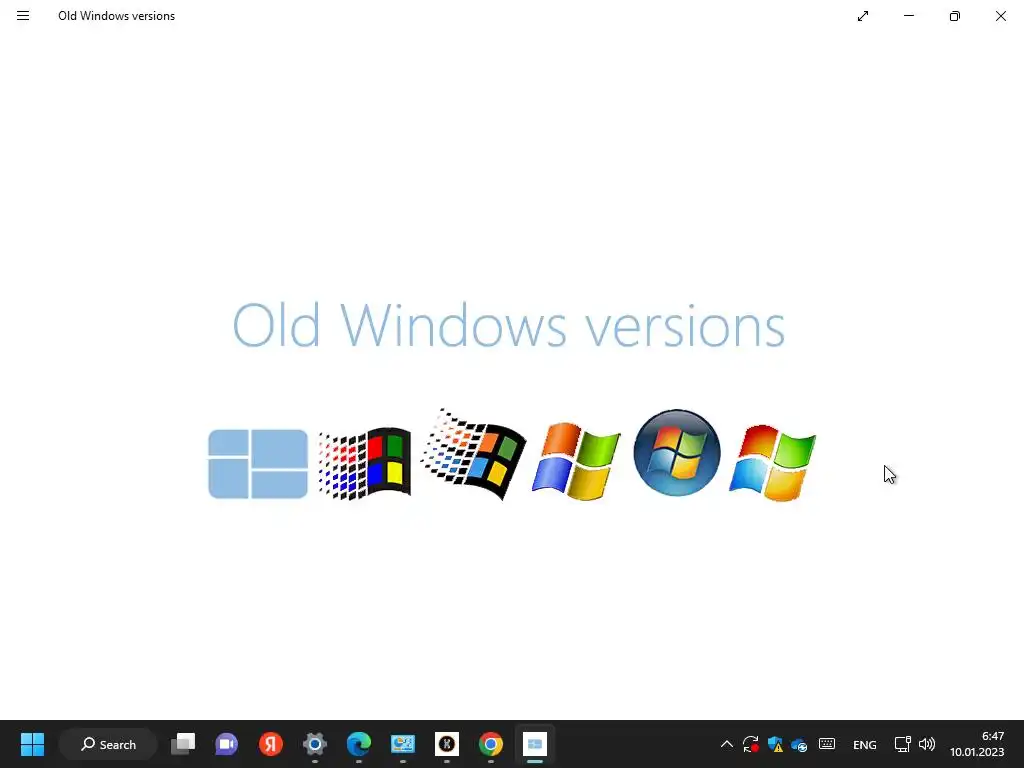The width and height of the screenshot is (1024, 768).
Task: Open network status tray icon
Action: [x=903, y=744]
